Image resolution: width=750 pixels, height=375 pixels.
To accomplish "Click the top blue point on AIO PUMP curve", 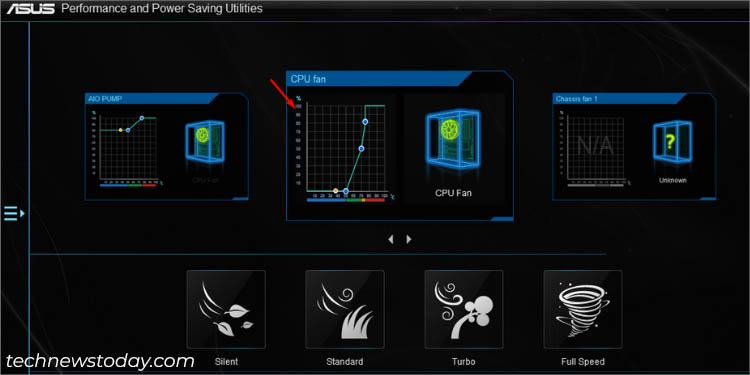I will click(142, 118).
